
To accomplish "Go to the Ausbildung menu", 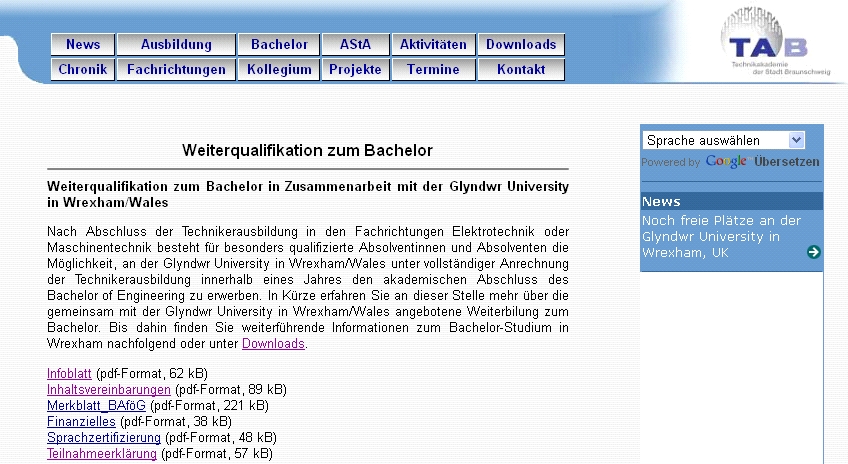I will [176, 44].
